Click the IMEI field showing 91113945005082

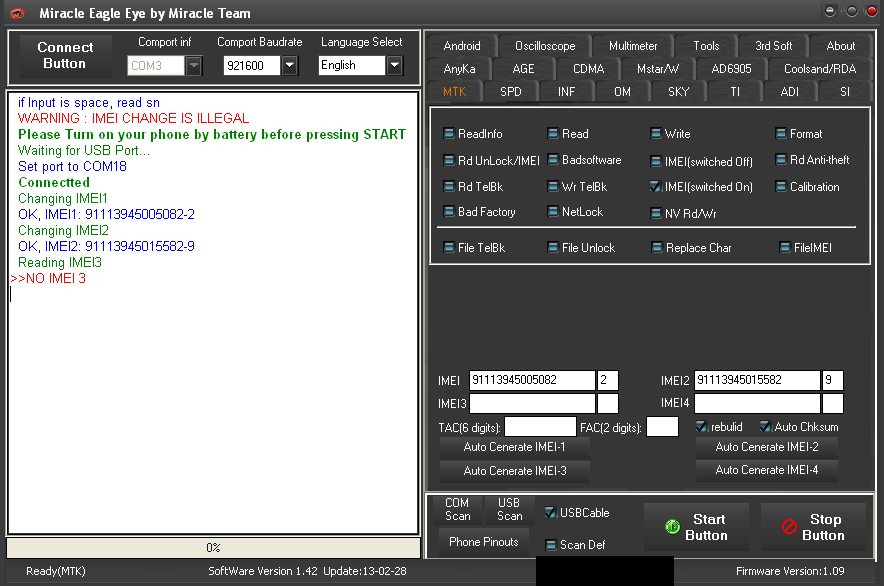tap(532, 380)
